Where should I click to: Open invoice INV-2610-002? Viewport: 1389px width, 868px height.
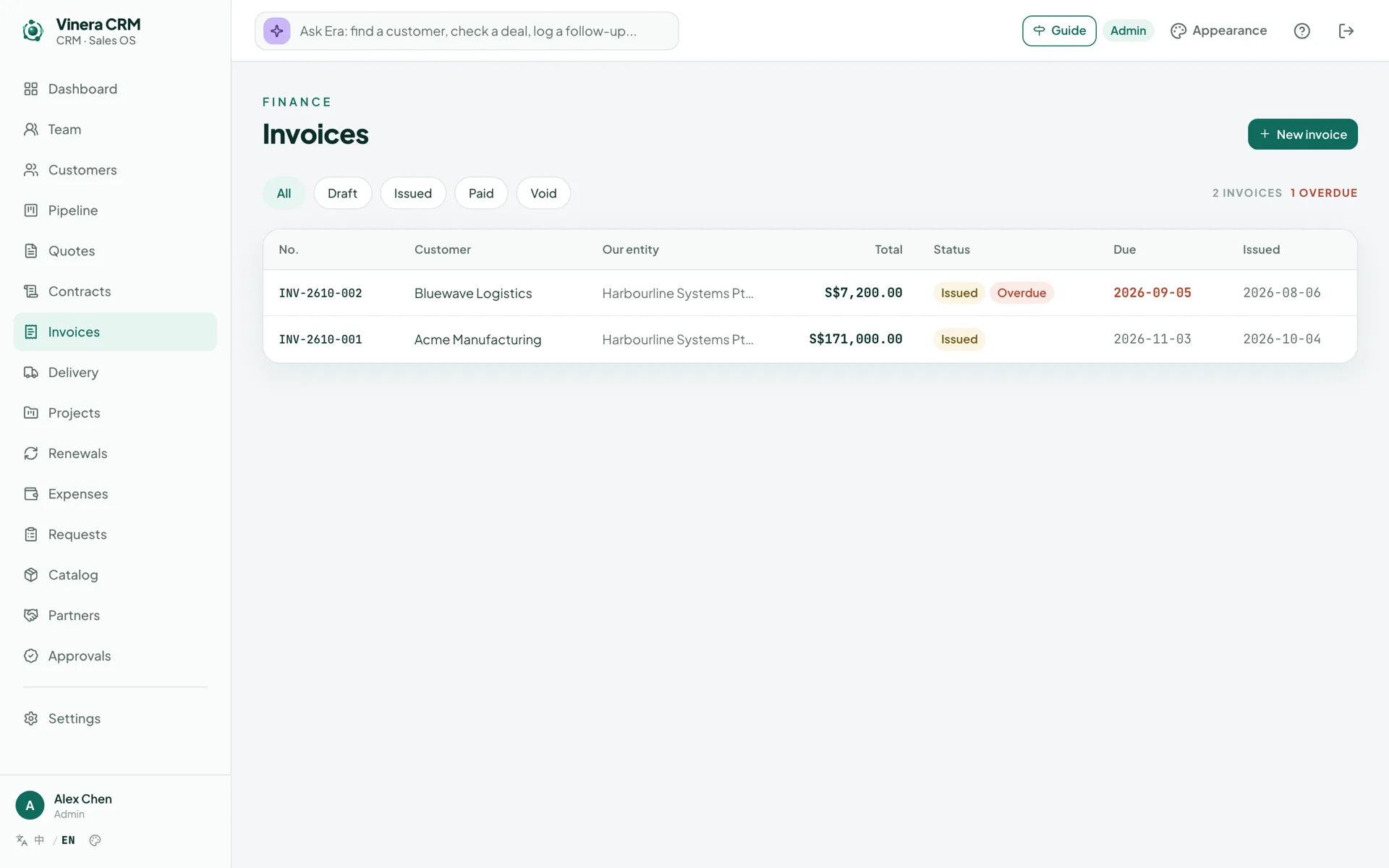tap(320, 293)
